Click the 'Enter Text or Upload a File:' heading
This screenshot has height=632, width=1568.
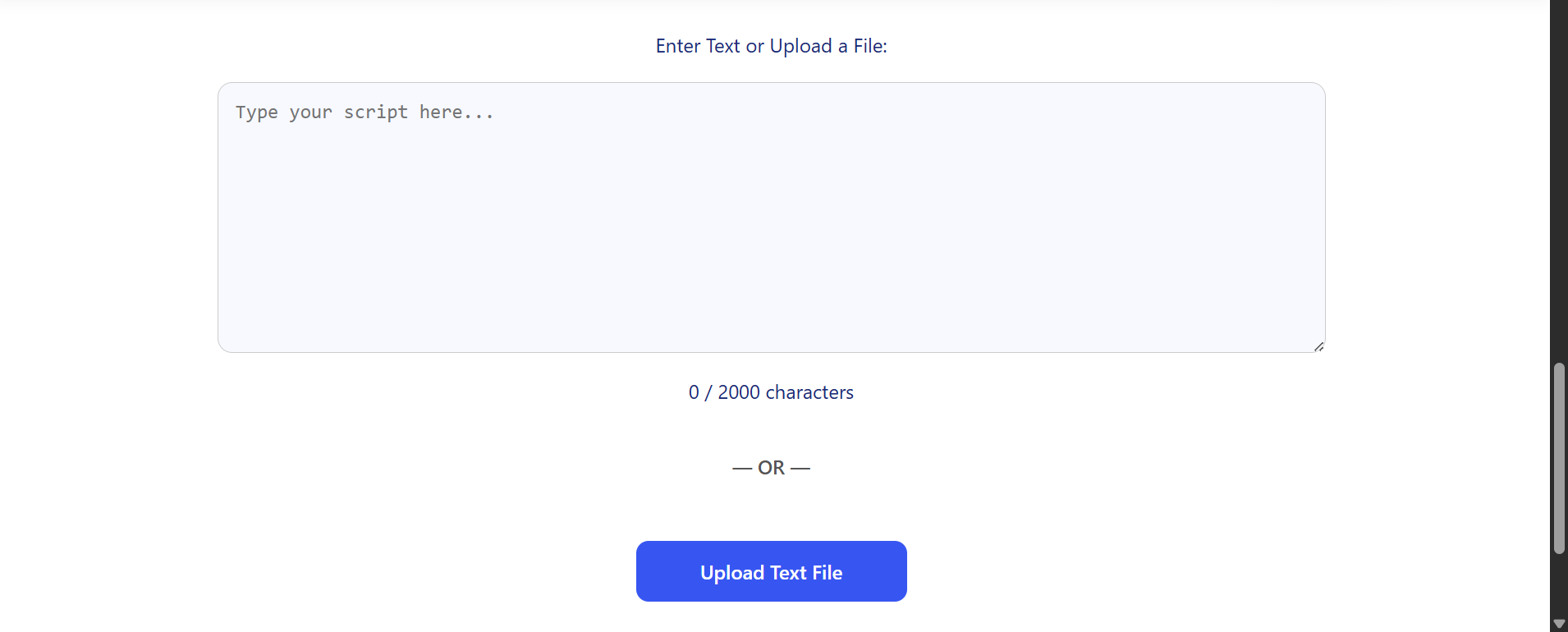click(x=770, y=46)
